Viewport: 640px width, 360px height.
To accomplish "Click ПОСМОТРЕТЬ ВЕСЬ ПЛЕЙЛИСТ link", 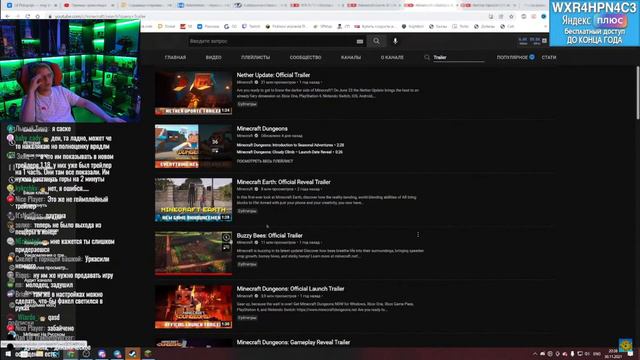I will pos(264,161).
